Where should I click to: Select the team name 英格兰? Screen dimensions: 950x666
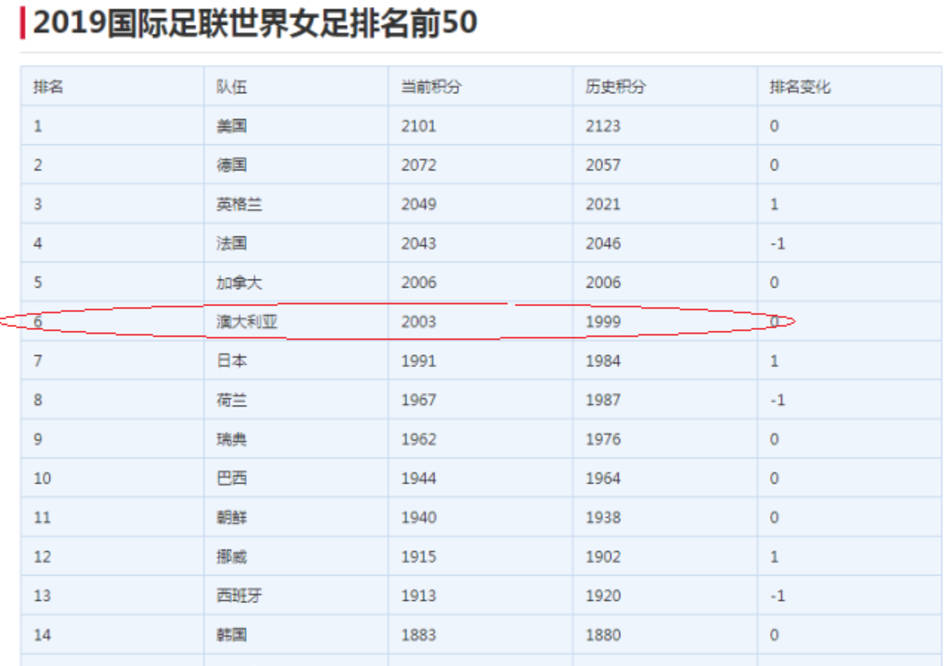tap(239, 204)
